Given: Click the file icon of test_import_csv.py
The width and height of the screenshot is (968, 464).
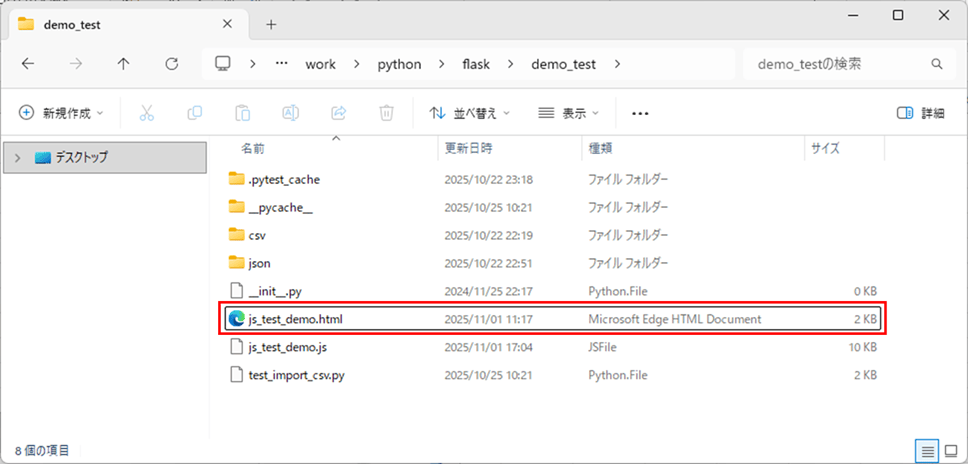Looking at the screenshot, I should click(236, 375).
